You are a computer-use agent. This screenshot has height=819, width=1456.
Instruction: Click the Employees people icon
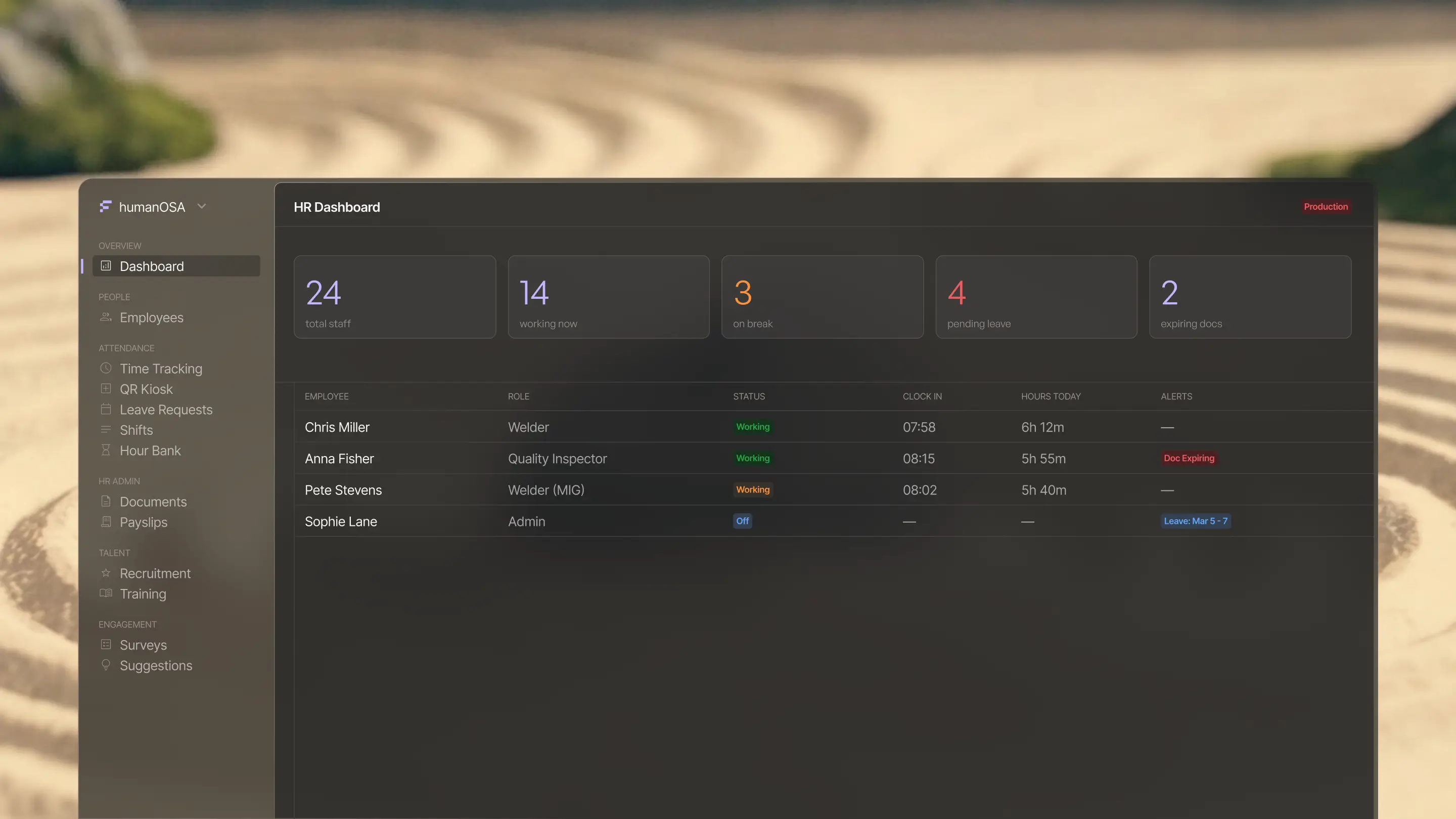[106, 317]
